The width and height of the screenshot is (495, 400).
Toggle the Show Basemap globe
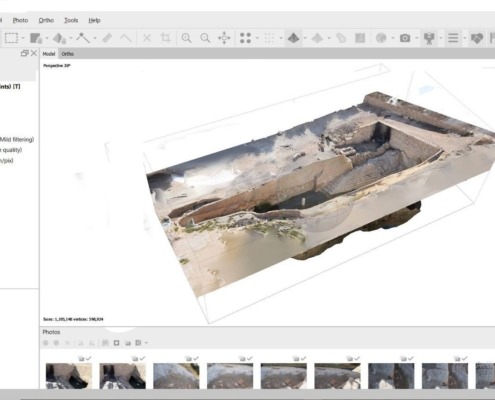coord(381,38)
